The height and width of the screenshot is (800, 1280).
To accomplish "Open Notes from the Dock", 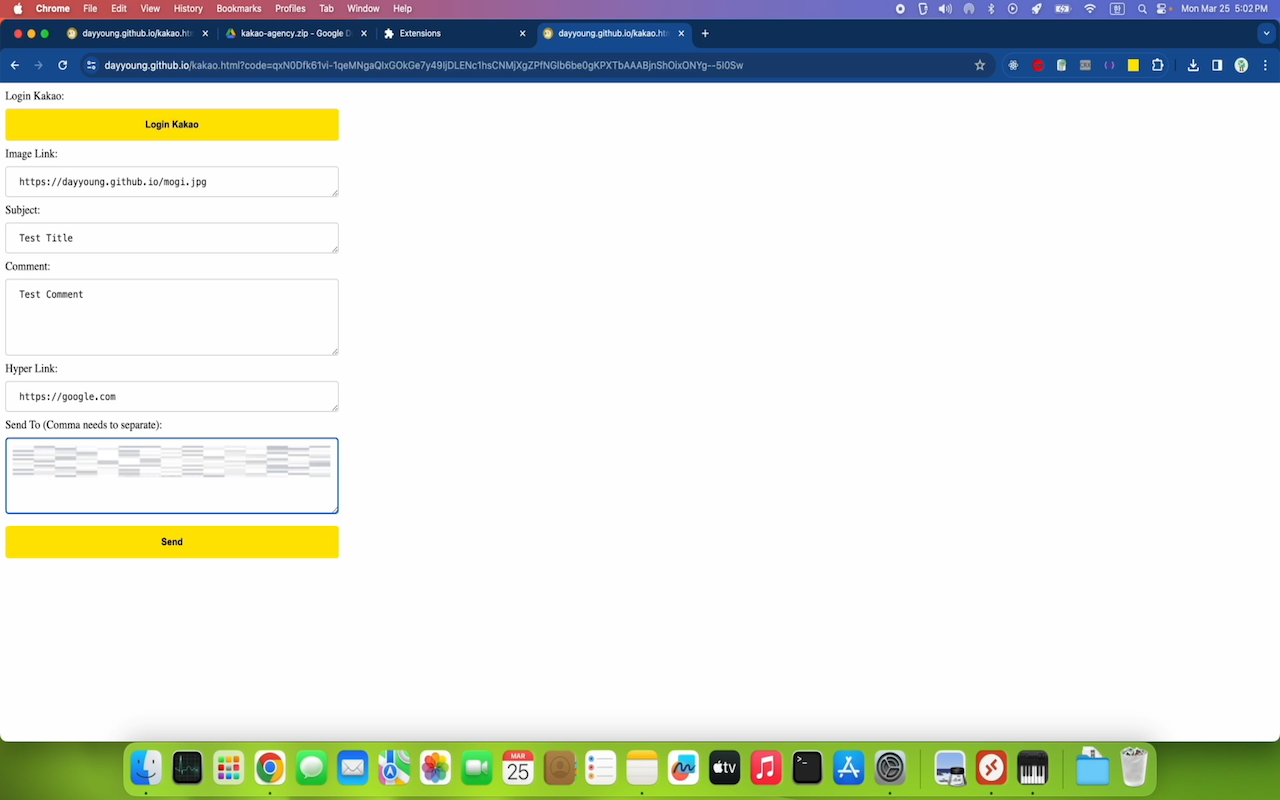I will point(642,768).
